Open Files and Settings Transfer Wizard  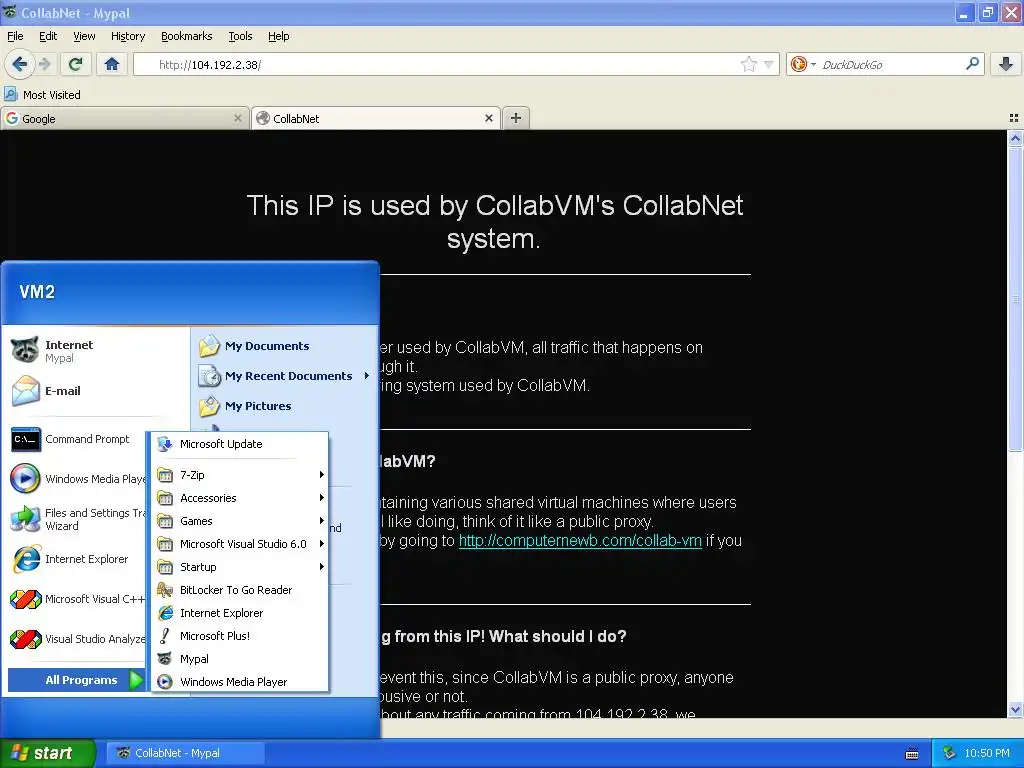77,519
